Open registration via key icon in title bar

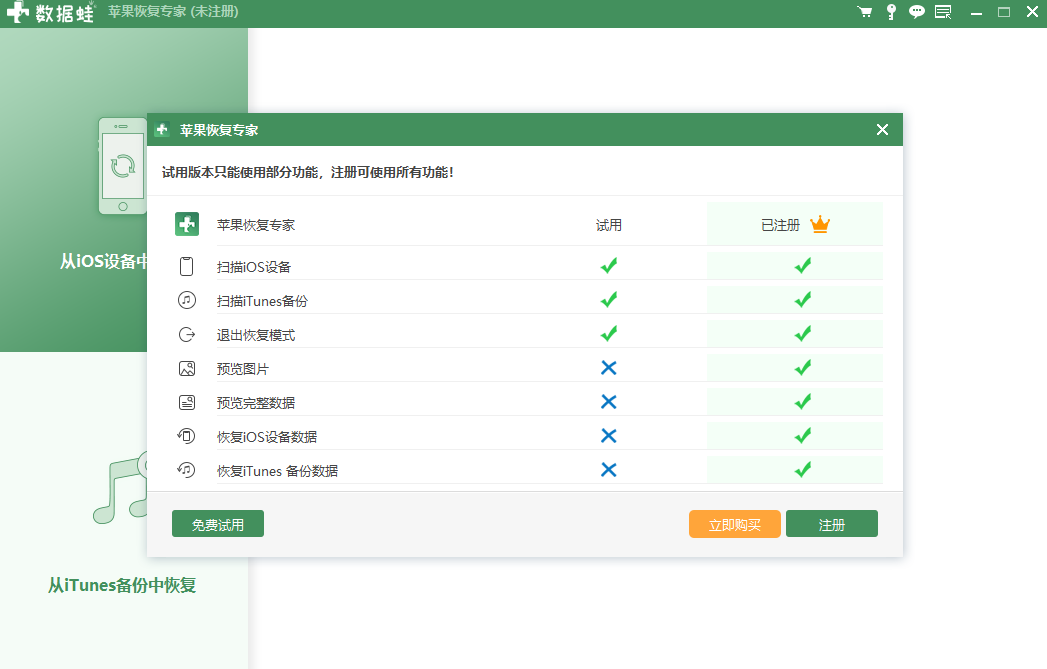pyautogui.click(x=890, y=12)
